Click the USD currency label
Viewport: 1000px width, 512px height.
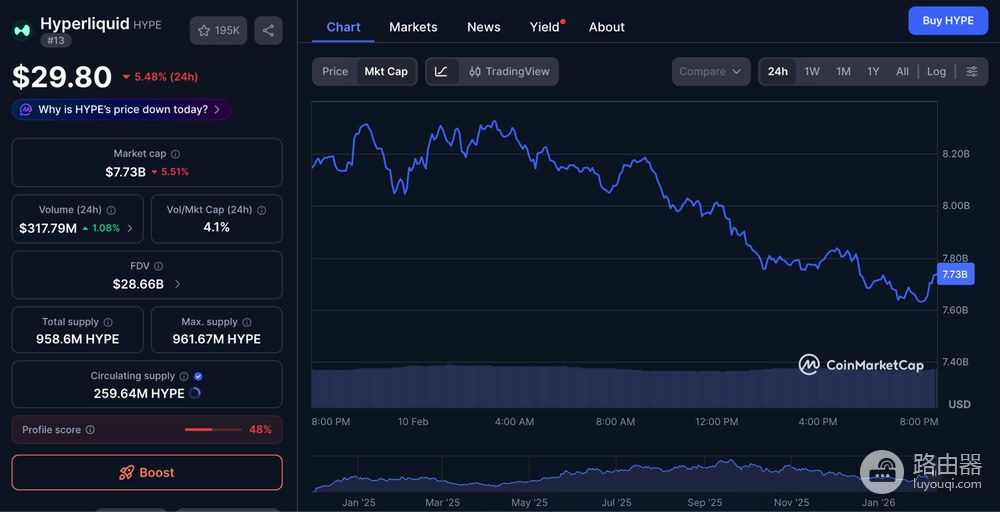pyautogui.click(x=959, y=404)
